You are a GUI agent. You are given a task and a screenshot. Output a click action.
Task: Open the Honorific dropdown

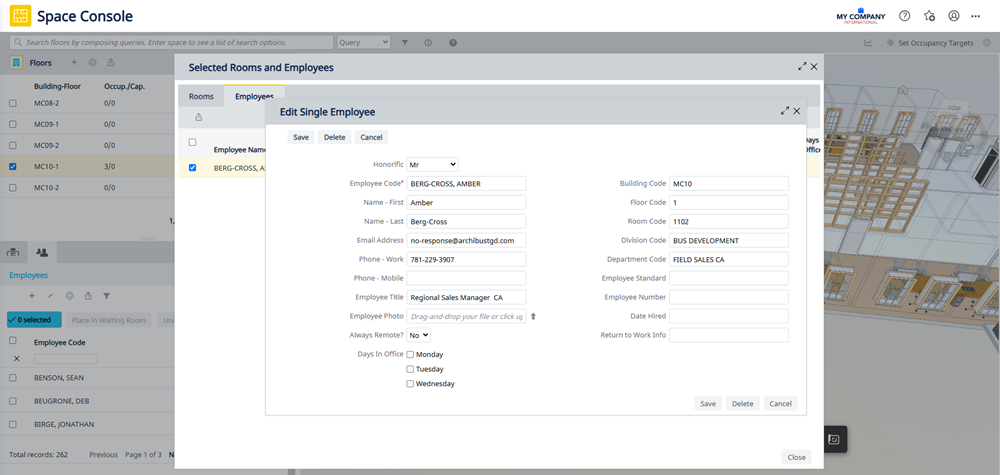coord(432,164)
